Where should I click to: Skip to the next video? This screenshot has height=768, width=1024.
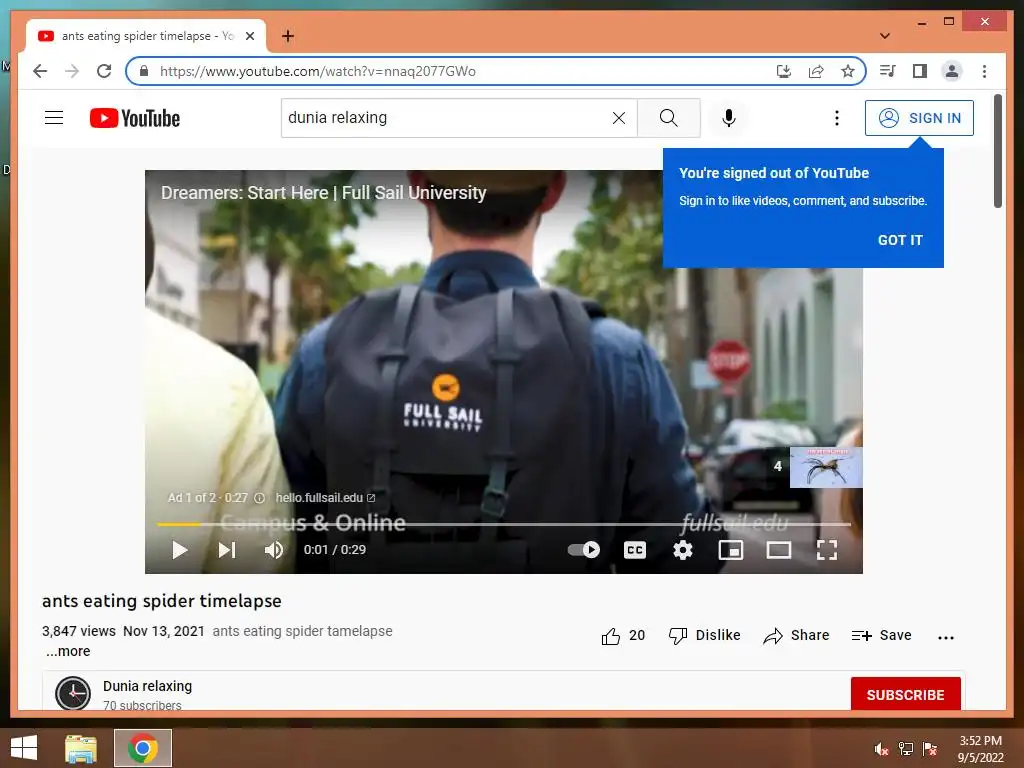227,550
